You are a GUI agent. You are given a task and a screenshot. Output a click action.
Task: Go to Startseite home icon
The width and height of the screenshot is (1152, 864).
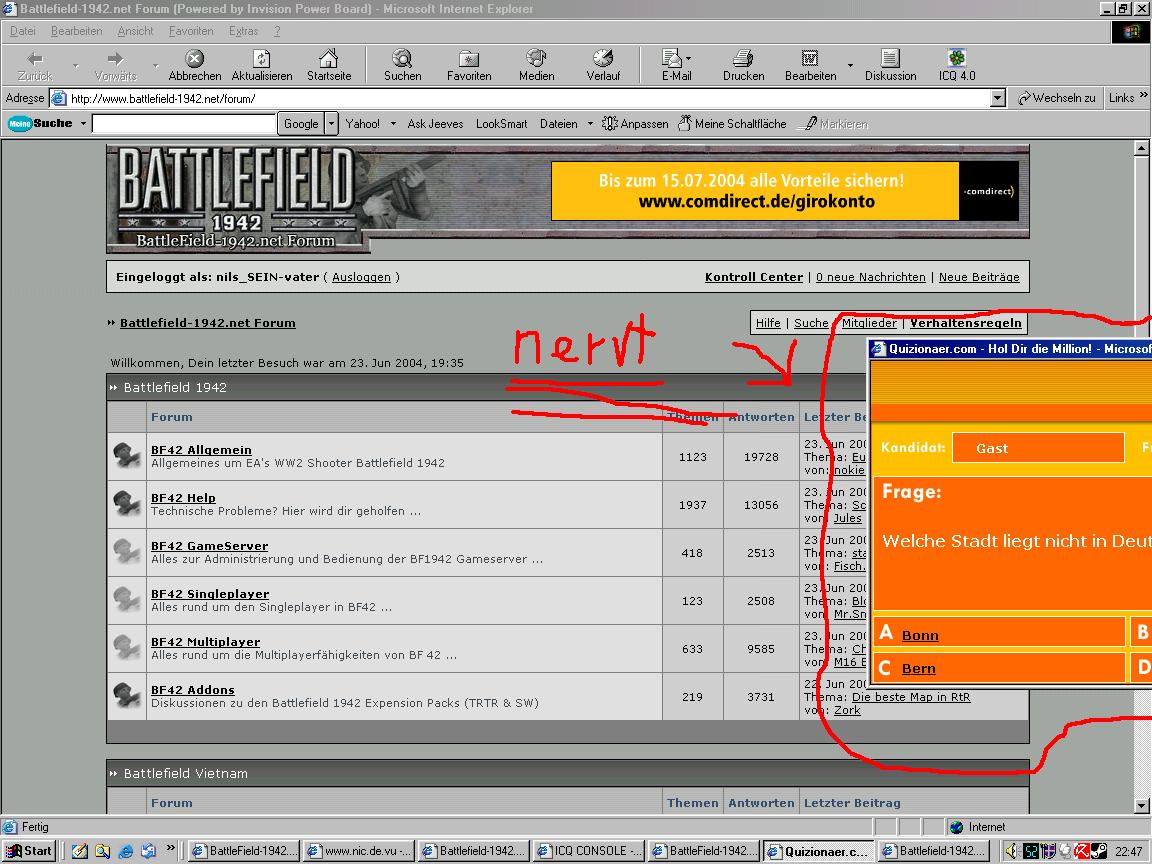pos(328,59)
